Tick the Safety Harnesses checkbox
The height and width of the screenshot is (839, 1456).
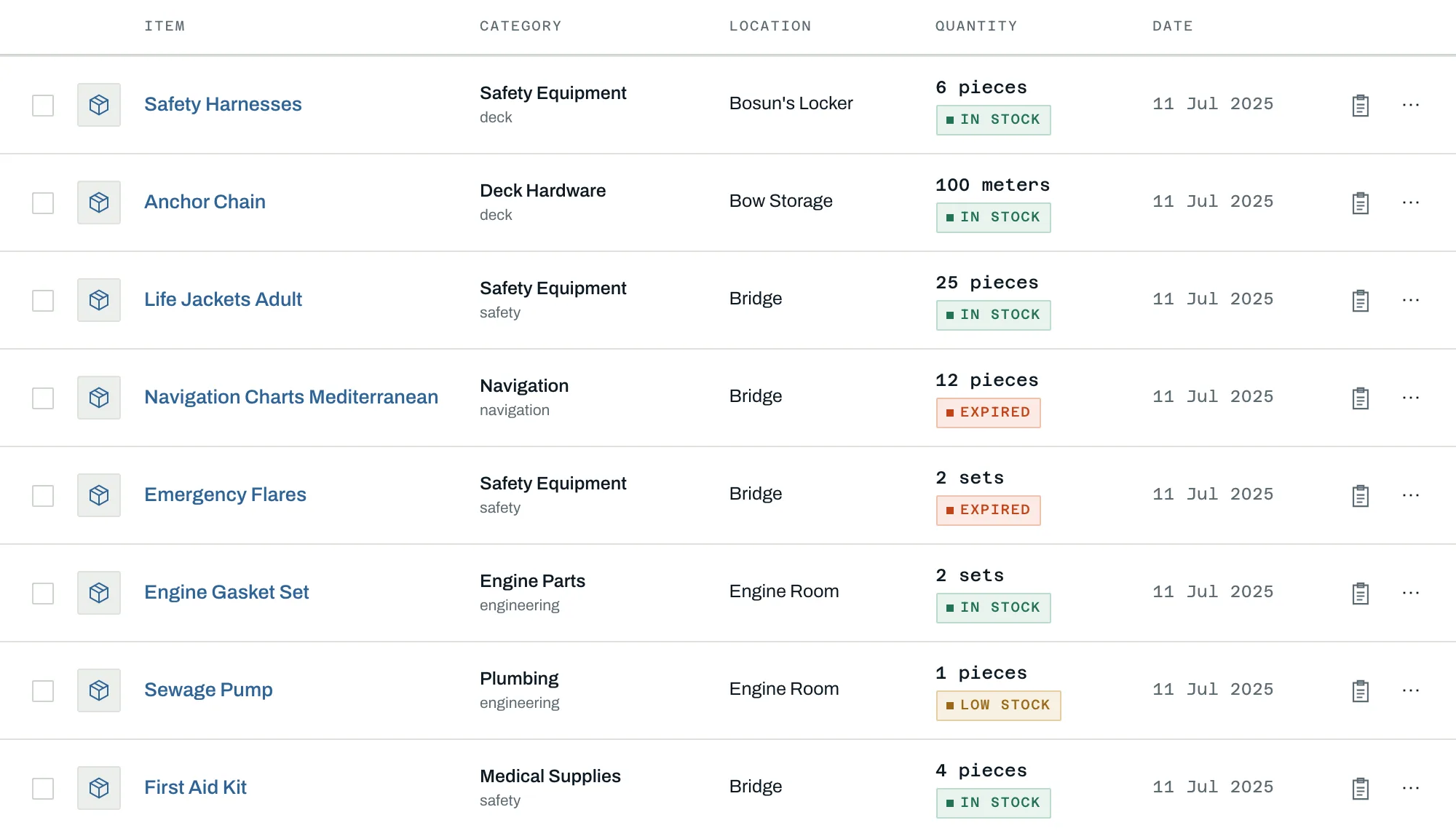[43, 105]
